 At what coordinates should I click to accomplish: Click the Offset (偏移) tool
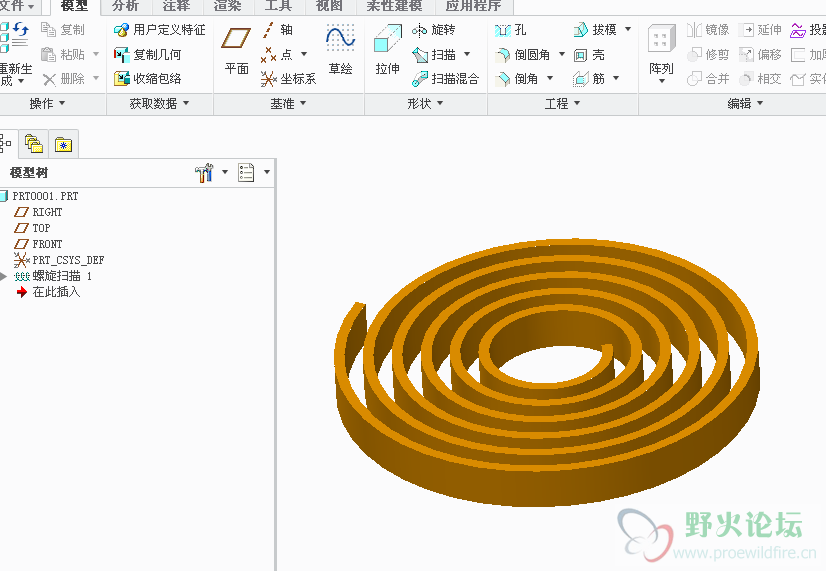[760, 54]
